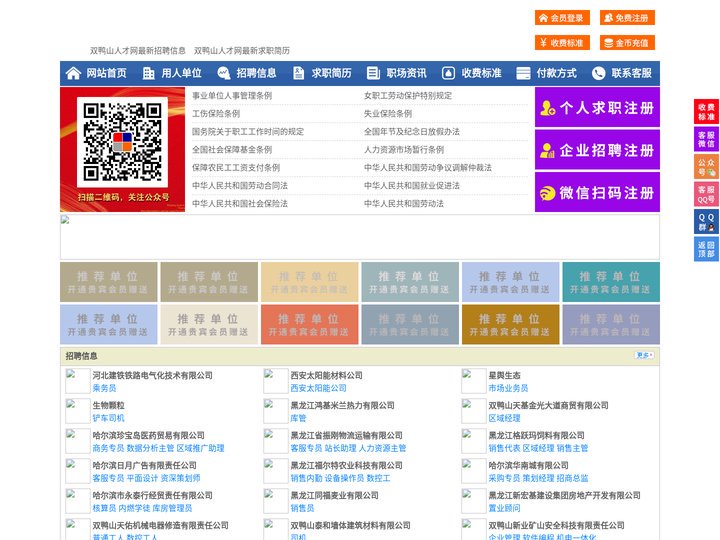Open 工伤保险条例 link
This screenshot has width=720, height=540.
point(216,113)
